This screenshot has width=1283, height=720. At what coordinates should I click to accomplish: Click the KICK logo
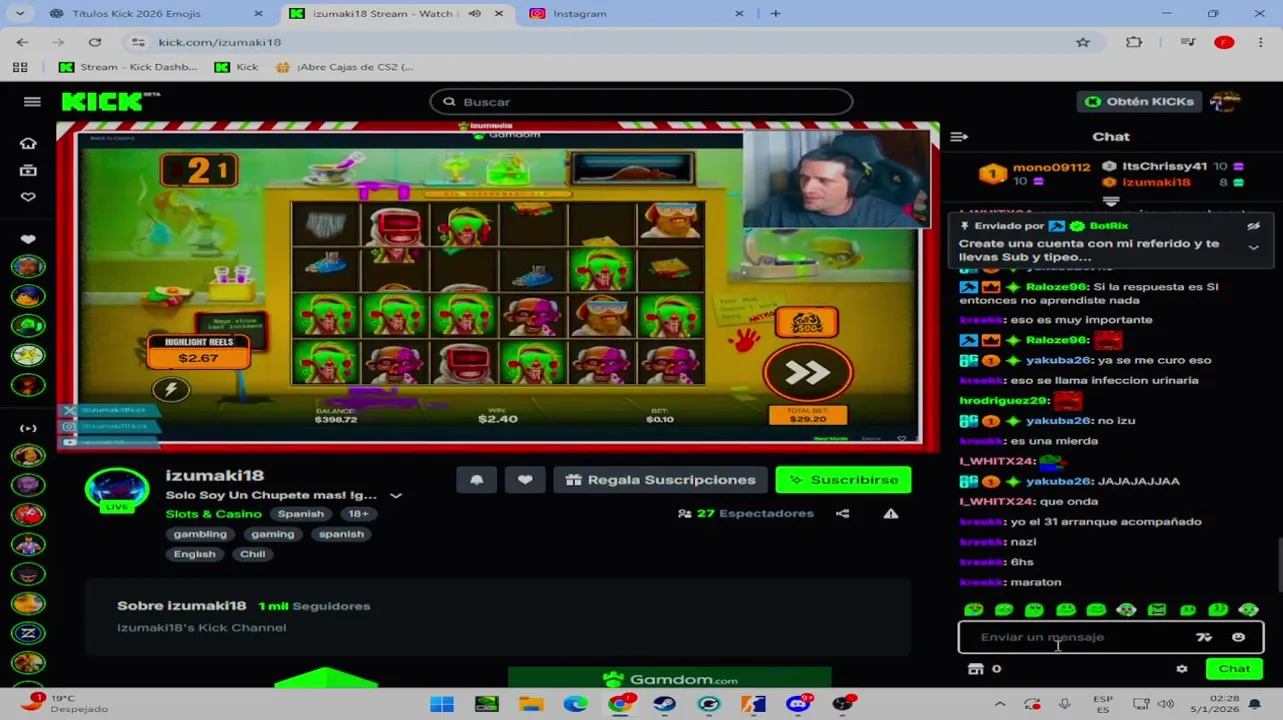tap(109, 101)
